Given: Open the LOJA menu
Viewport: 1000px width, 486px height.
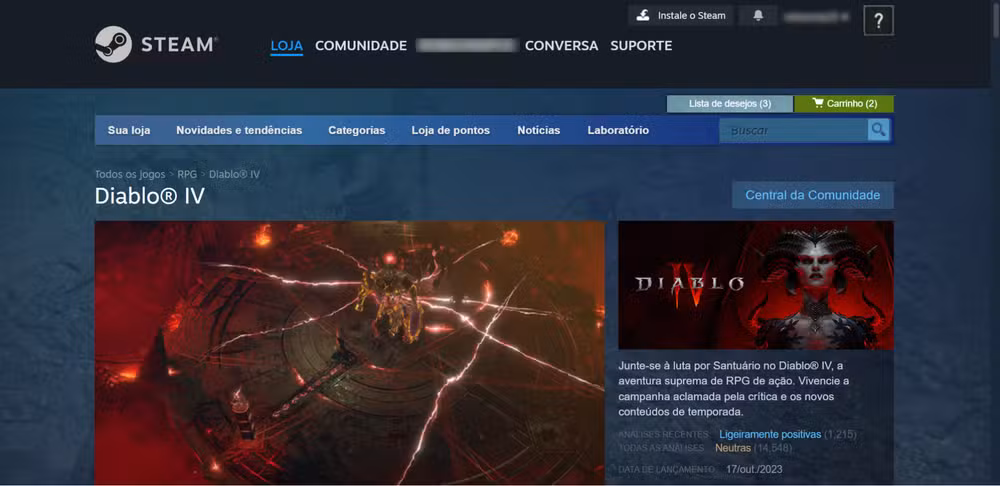Looking at the screenshot, I should click(286, 46).
